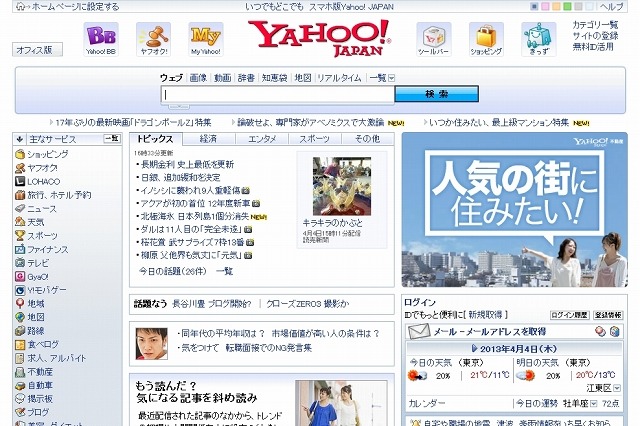
Task: Click the news (ニュース) sidebar icon
Action: tap(20, 209)
